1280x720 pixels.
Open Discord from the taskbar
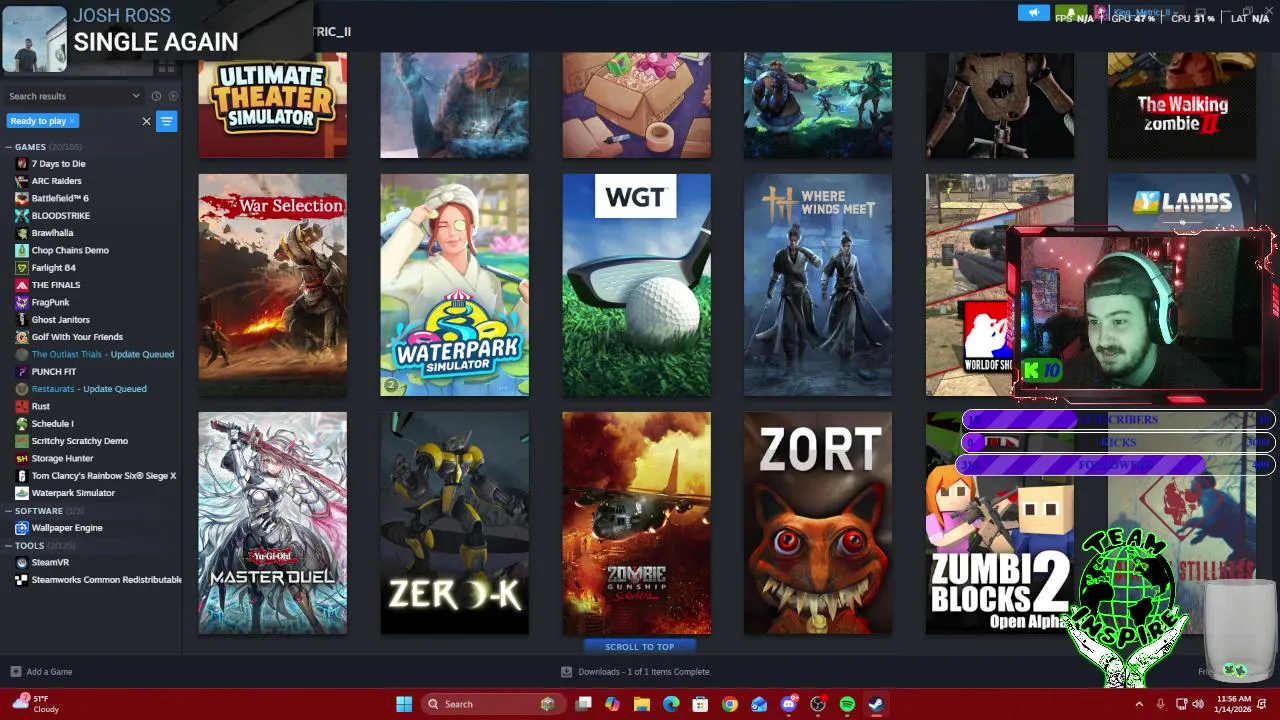tap(789, 704)
